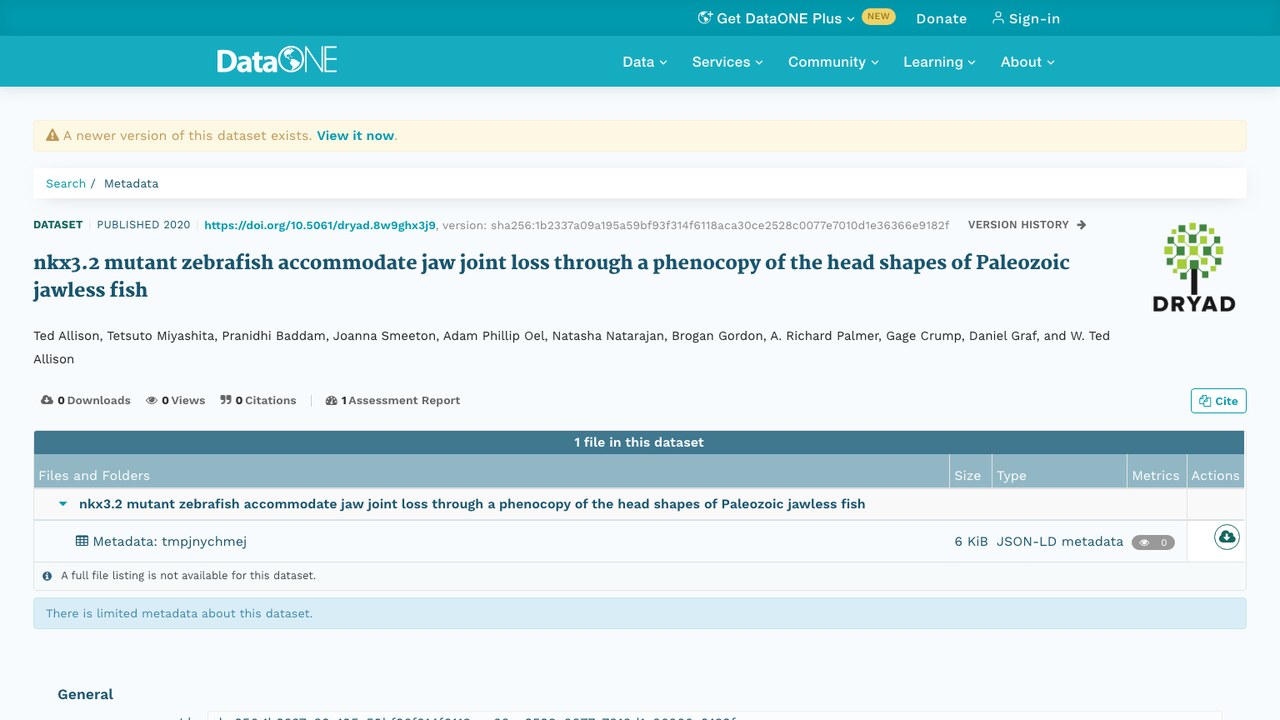The width and height of the screenshot is (1280, 720).
Task: Open the Data dropdown menu
Action: tap(645, 61)
